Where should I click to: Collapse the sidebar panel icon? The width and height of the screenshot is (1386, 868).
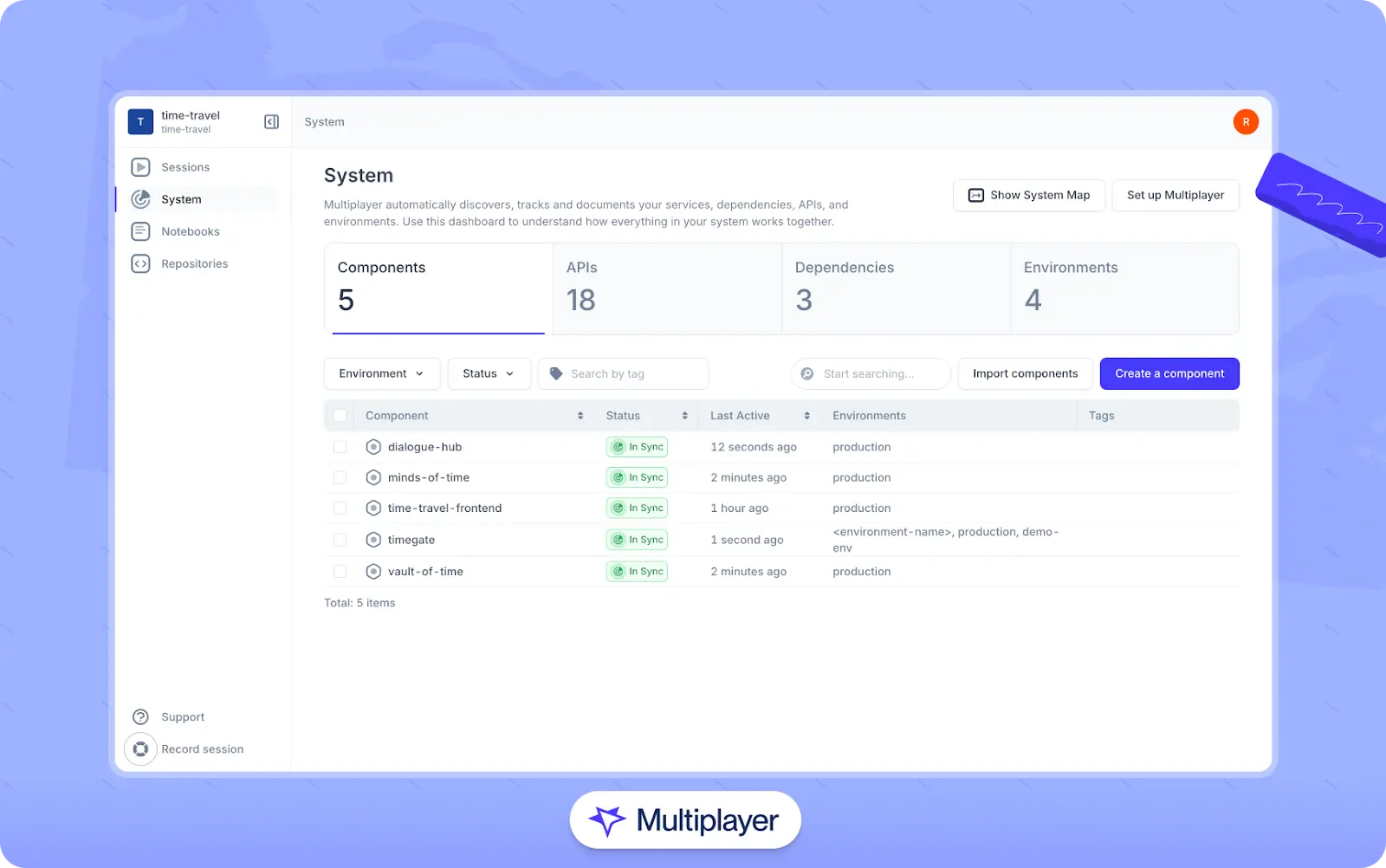[271, 122]
